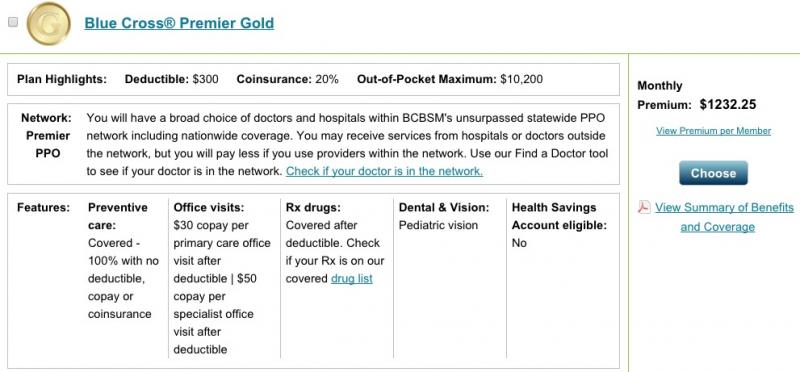Click the Network Premier PPO label
This screenshot has width=800, height=372.
tap(47, 136)
